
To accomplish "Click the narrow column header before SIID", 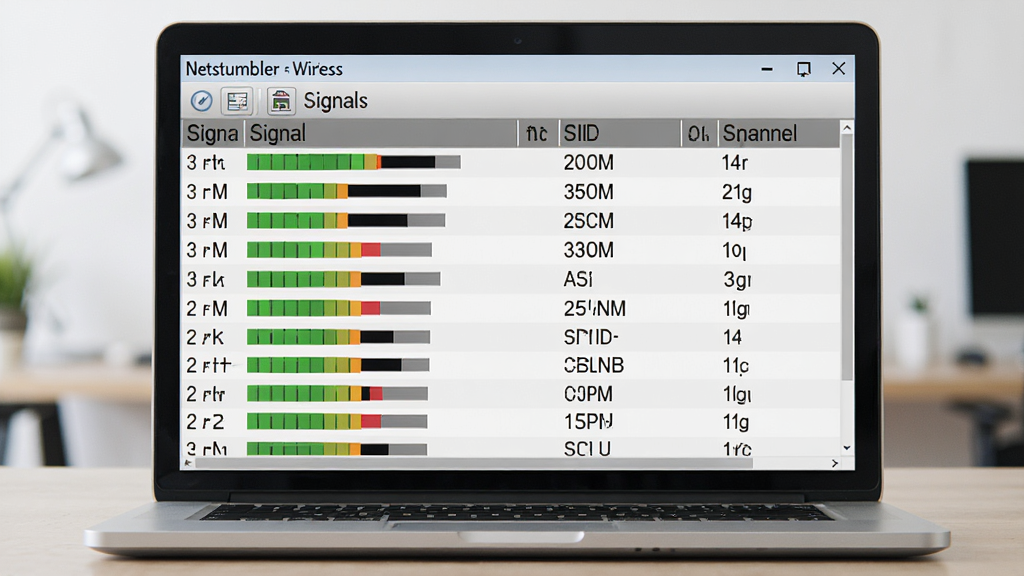I will (x=537, y=133).
